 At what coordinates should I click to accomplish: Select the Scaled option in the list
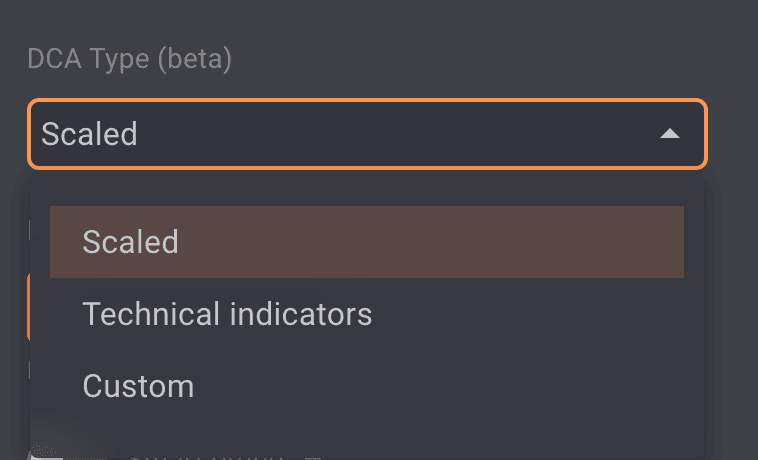coord(366,242)
